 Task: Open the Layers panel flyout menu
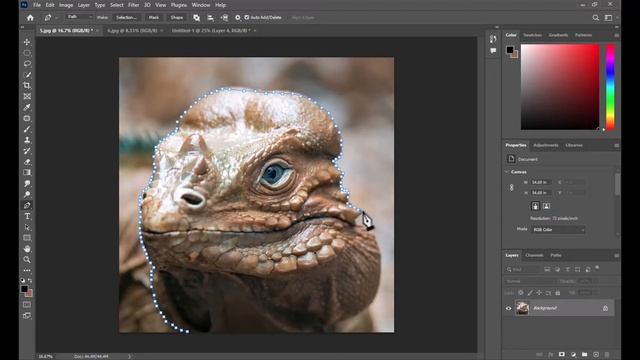616,256
